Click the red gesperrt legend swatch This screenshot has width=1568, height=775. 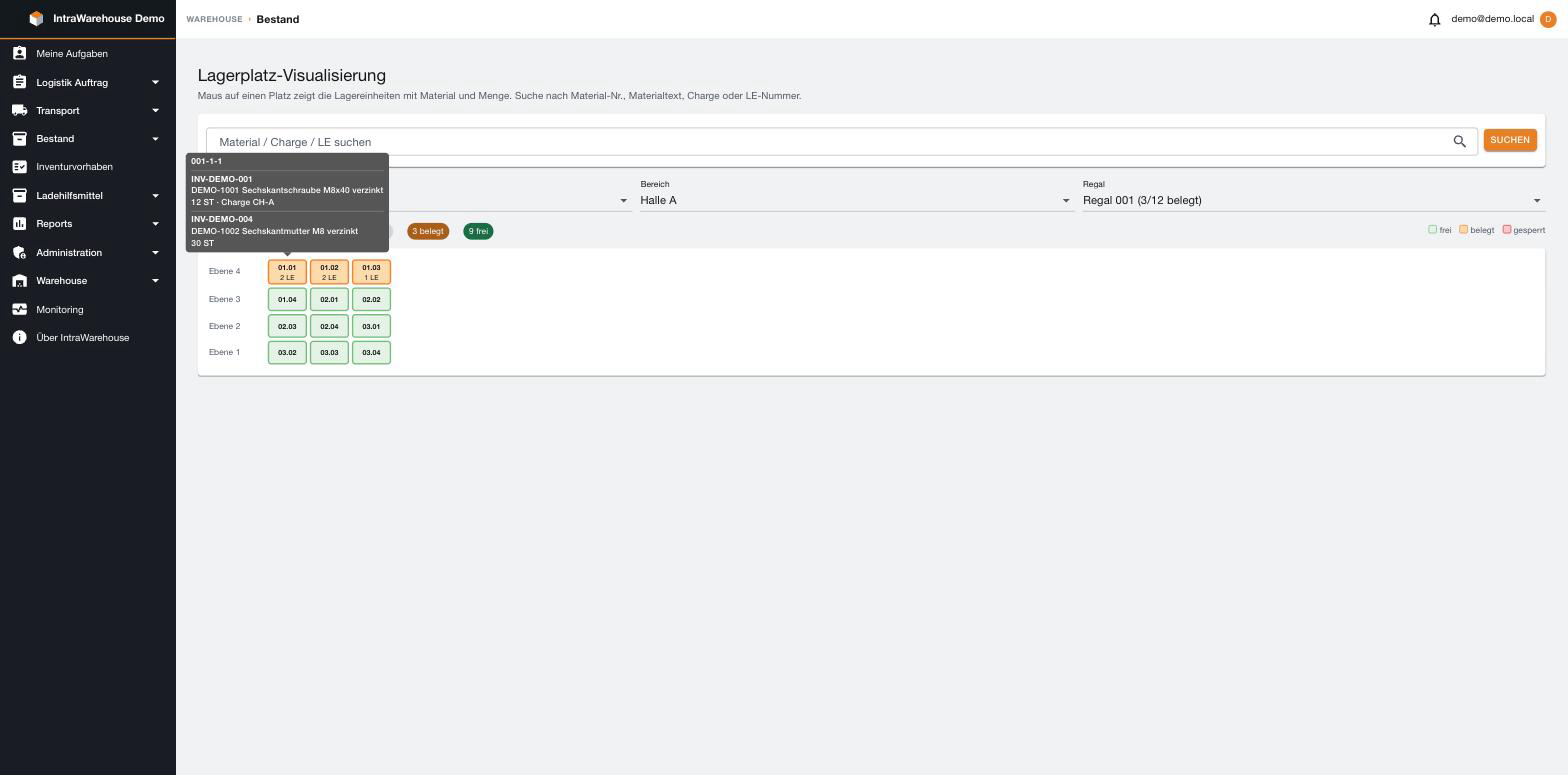(x=1507, y=229)
